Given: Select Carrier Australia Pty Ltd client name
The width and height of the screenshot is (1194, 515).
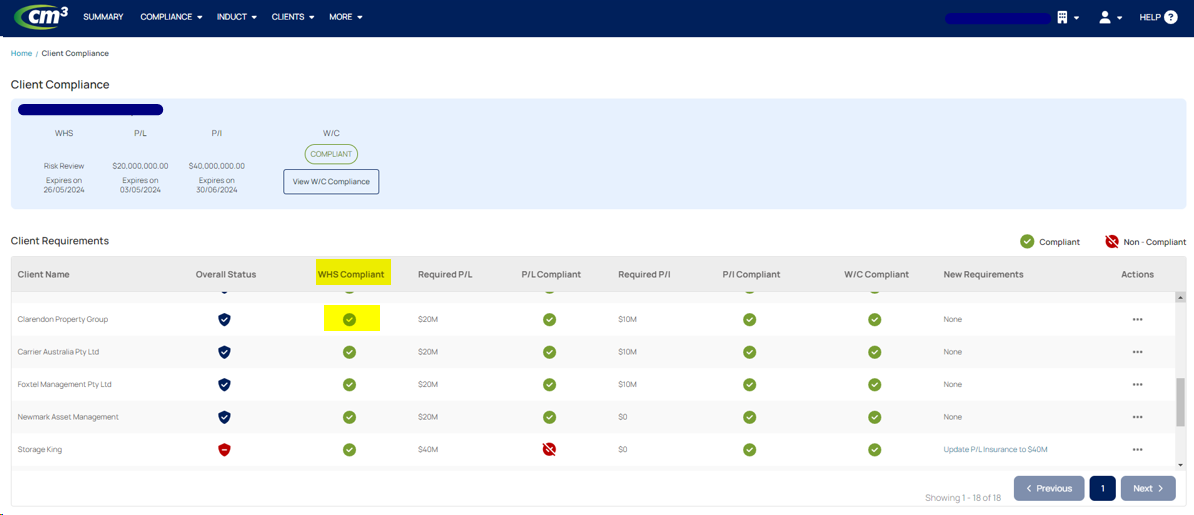Looking at the screenshot, I should 59,352.
